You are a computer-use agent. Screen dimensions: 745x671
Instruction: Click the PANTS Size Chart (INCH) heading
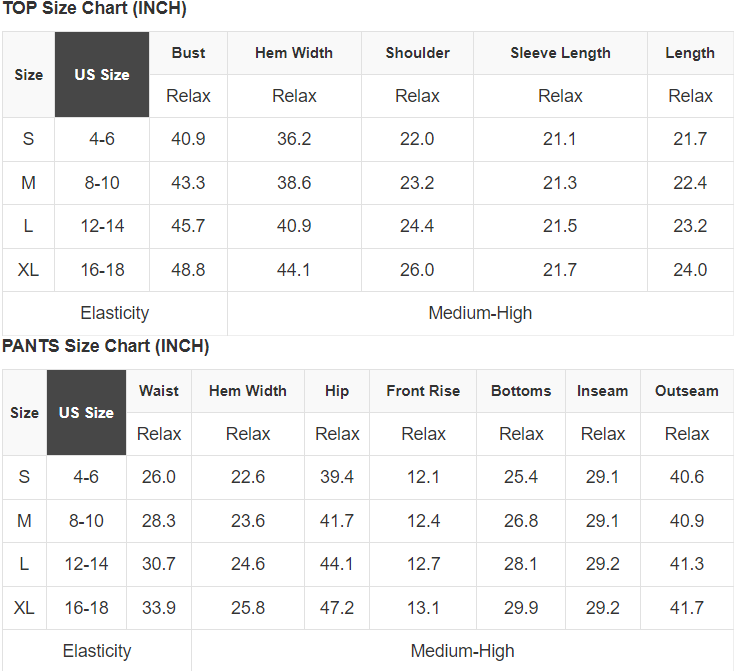[x=105, y=347]
